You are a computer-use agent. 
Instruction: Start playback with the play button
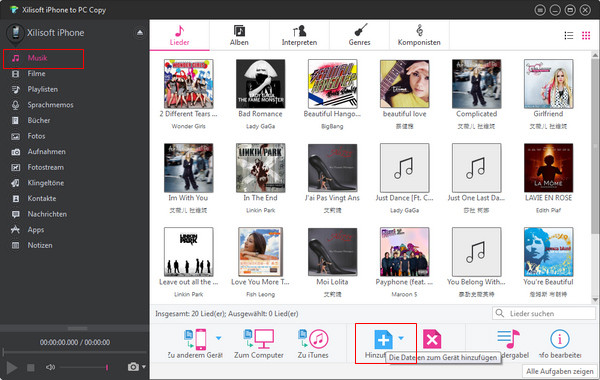[x=11, y=368]
